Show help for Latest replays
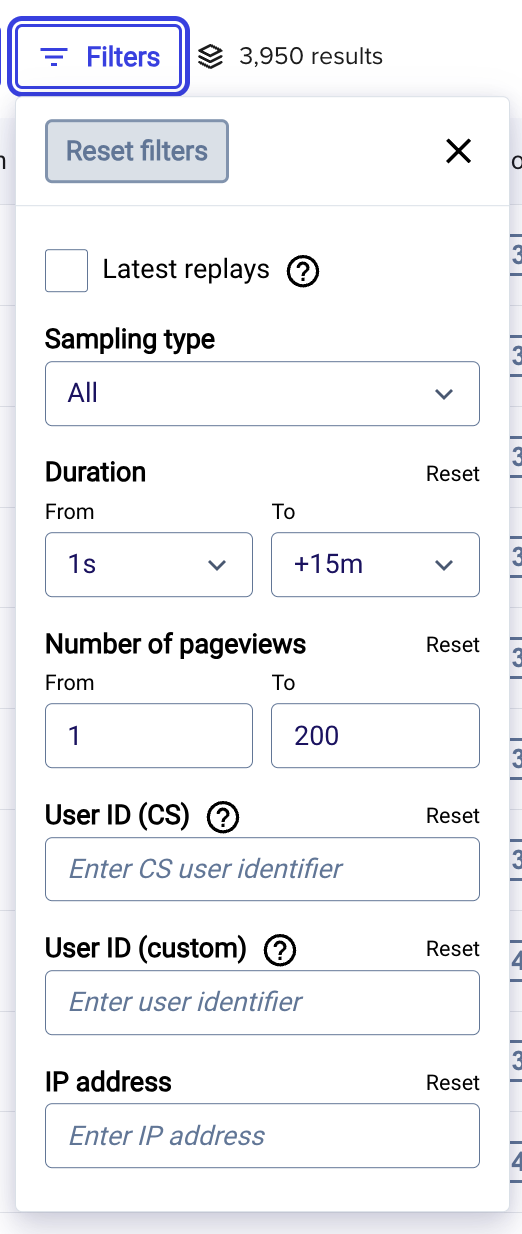Image resolution: width=522 pixels, height=1234 pixels. tap(302, 270)
